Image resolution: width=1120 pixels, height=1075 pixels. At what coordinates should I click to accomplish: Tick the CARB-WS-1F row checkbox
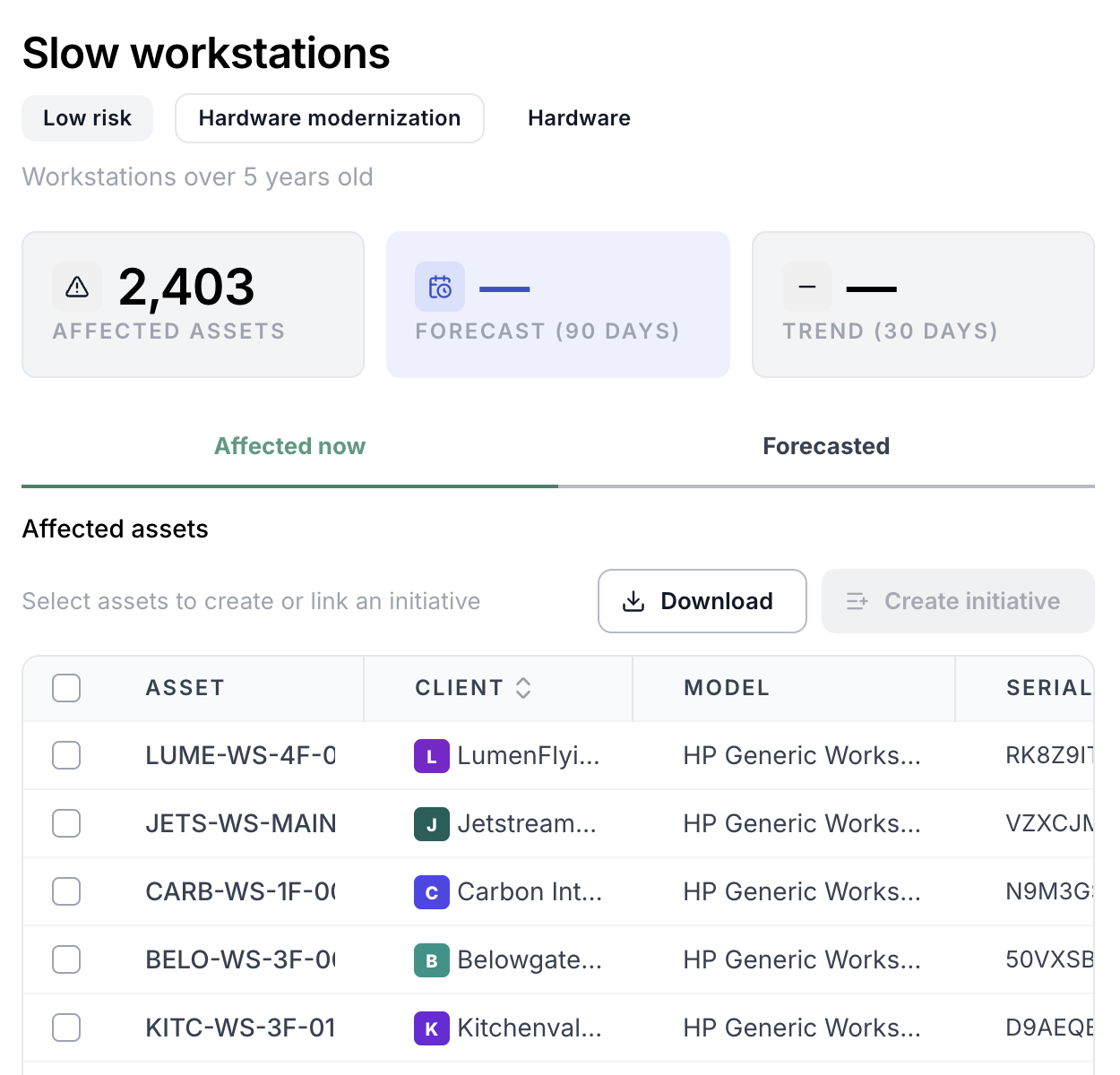pyautogui.click(x=66, y=891)
